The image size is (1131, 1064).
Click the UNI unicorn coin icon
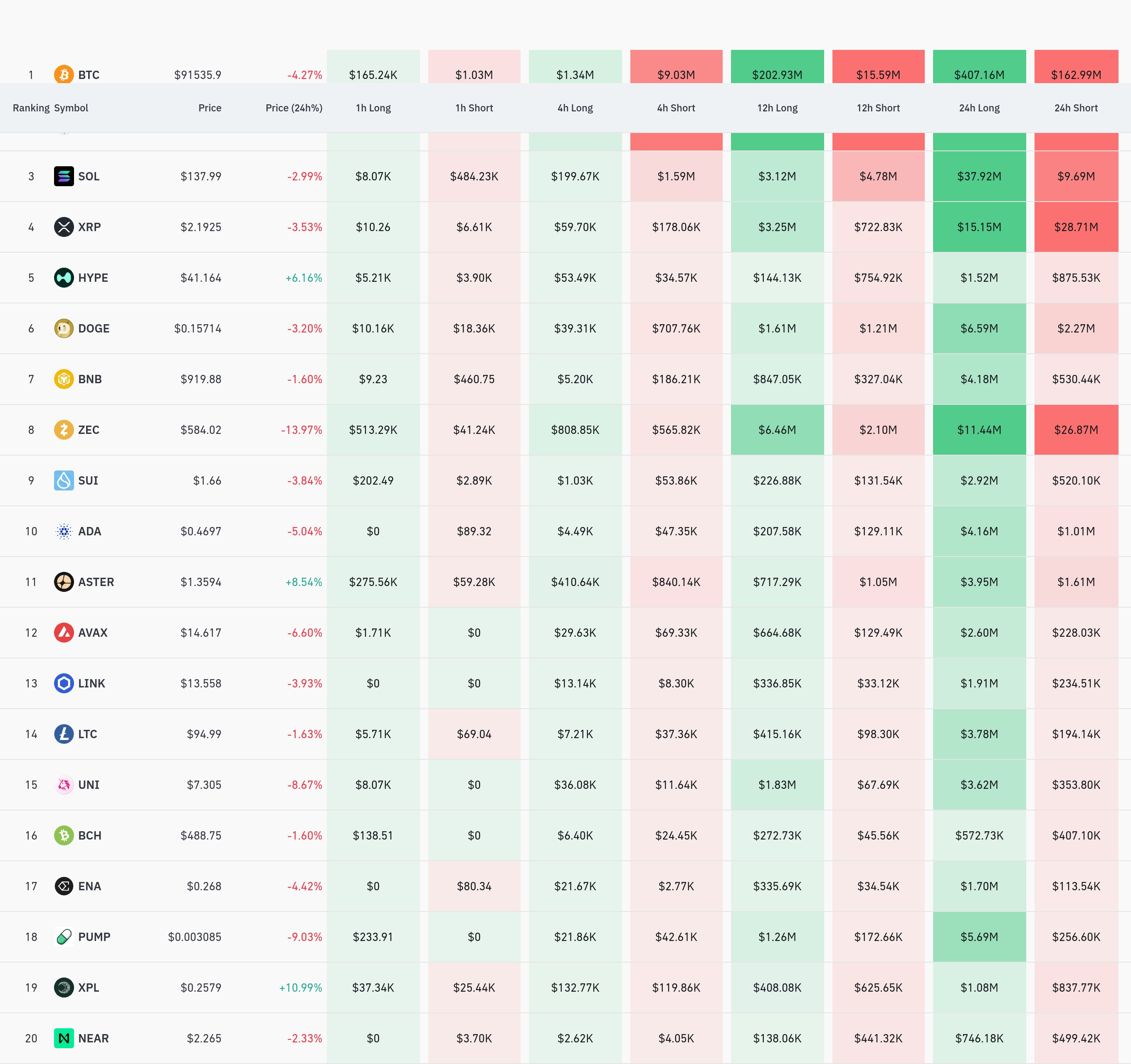pos(64,785)
